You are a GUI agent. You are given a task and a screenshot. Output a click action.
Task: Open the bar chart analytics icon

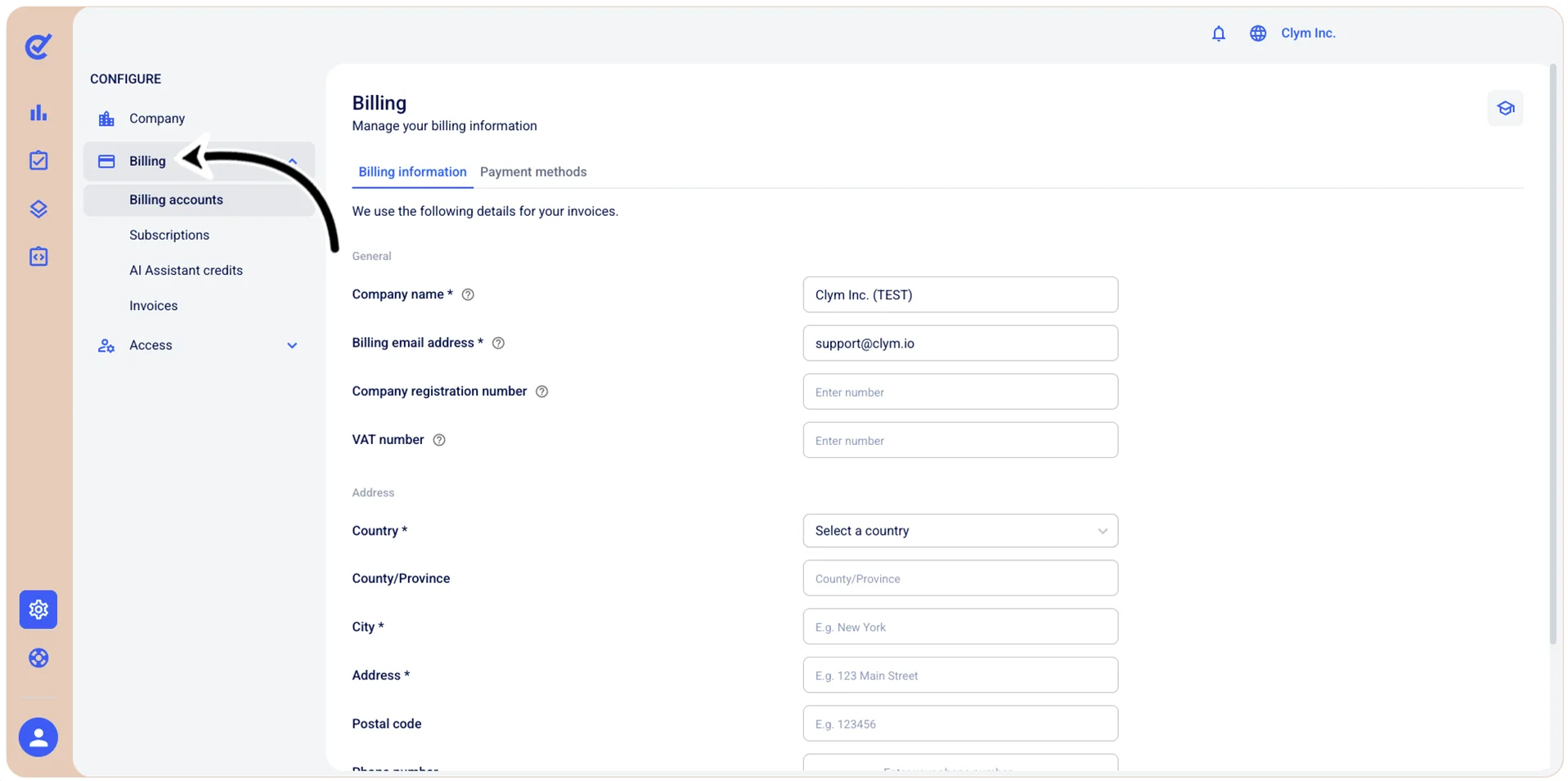38,113
